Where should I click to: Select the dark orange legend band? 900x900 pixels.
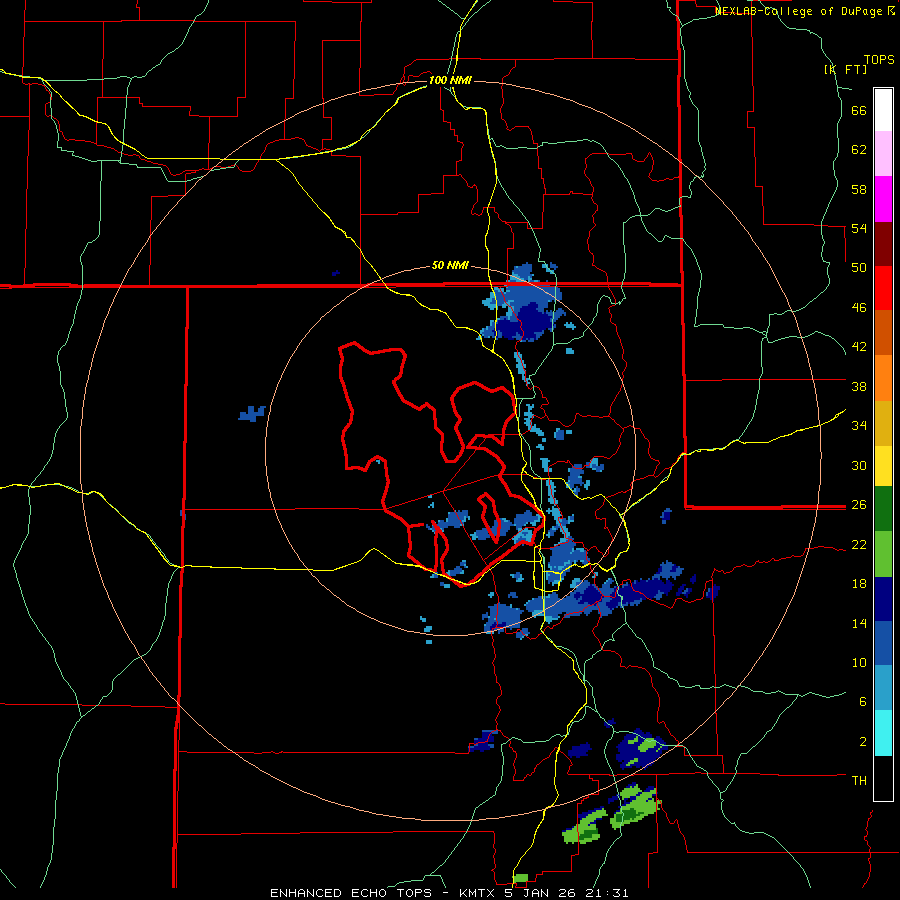point(883,332)
